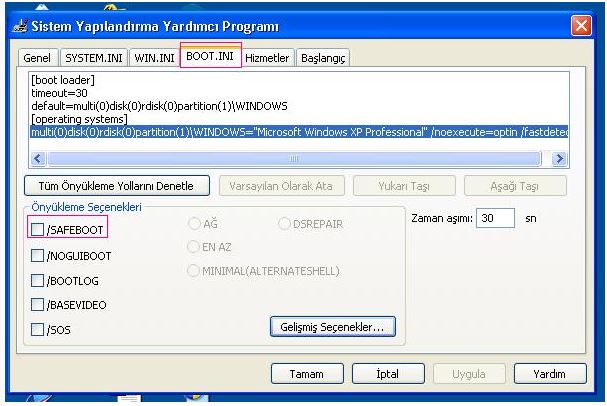Open Gelişmiş Seçenekler dialog

333,327
